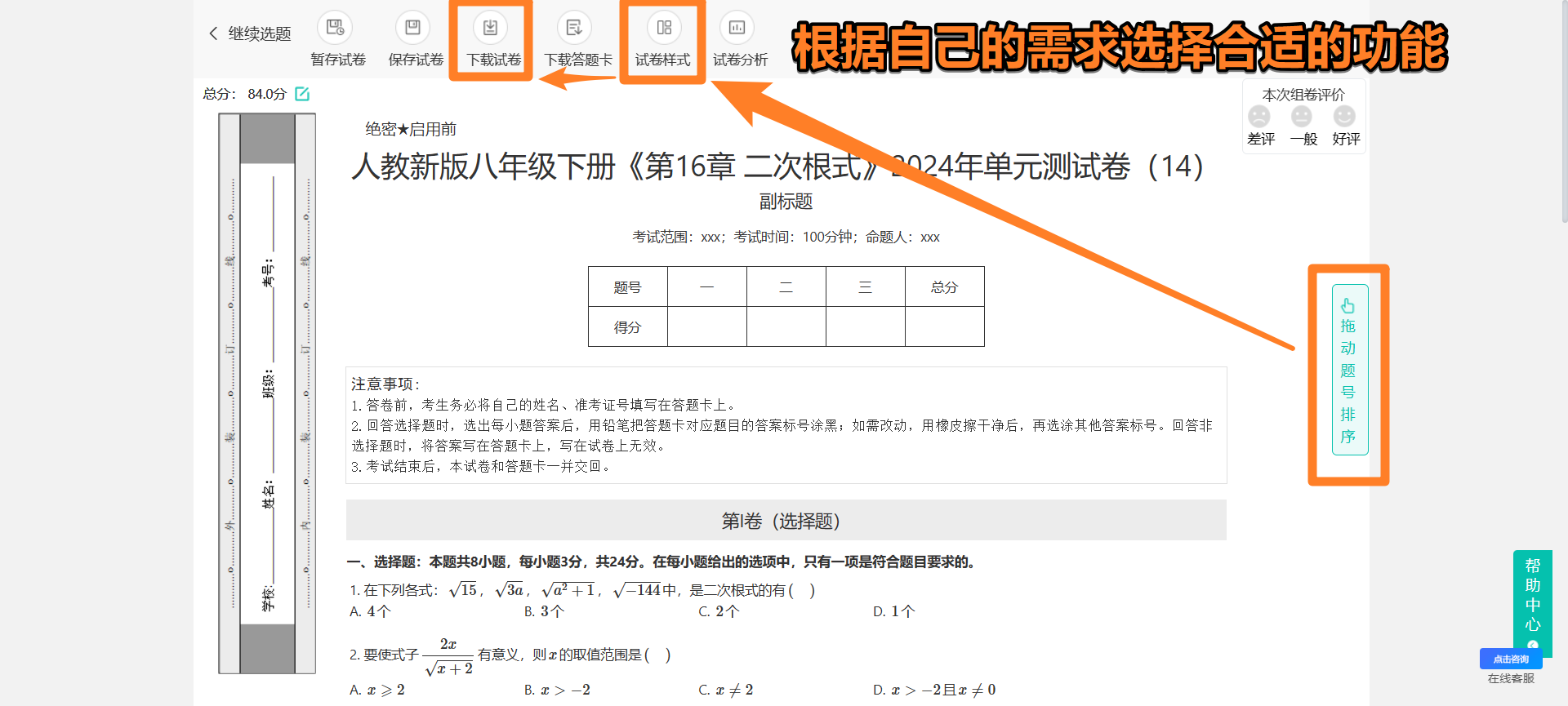Click the 一、选择题 section heading
The width and height of the screenshot is (1568, 706).
[662, 562]
